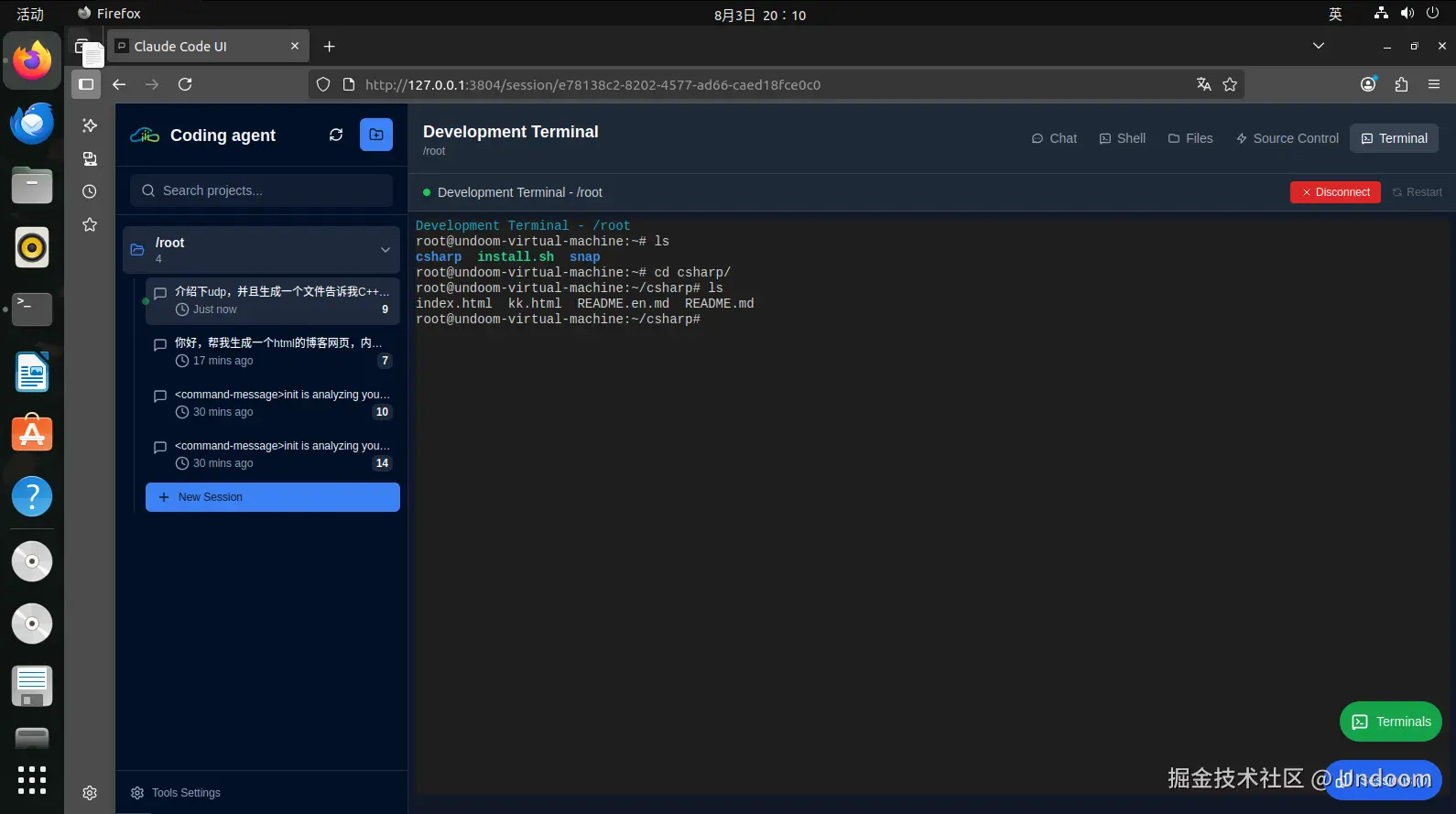The image size is (1456, 814).
Task: Click the green Terminals floating button
Action: pos(1391,722)
